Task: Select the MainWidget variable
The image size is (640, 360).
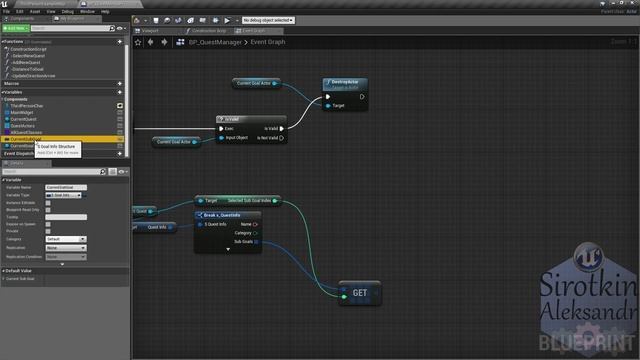Action: coord(22,112)
